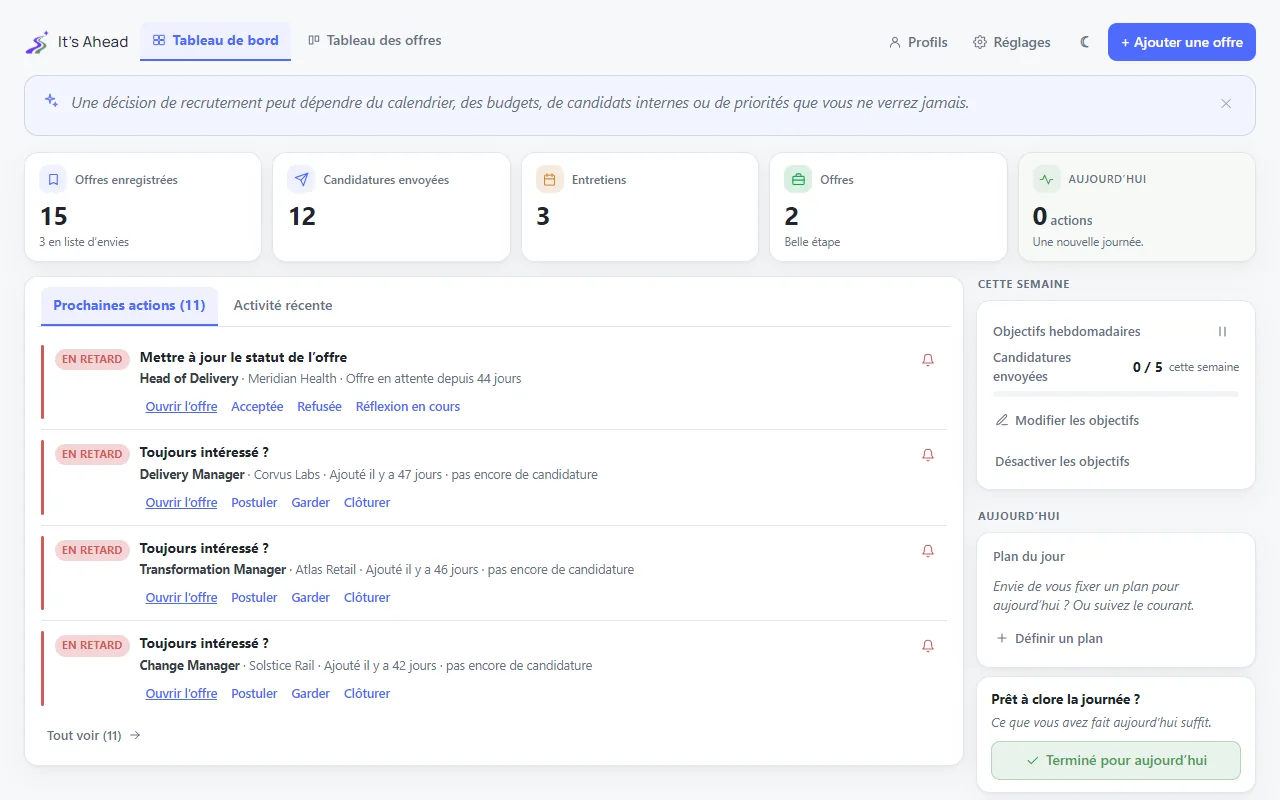Viewport: 1280px width, 800px height.
Task: Click the It's Ahead logo icon
Action: [x=37, y=42]
